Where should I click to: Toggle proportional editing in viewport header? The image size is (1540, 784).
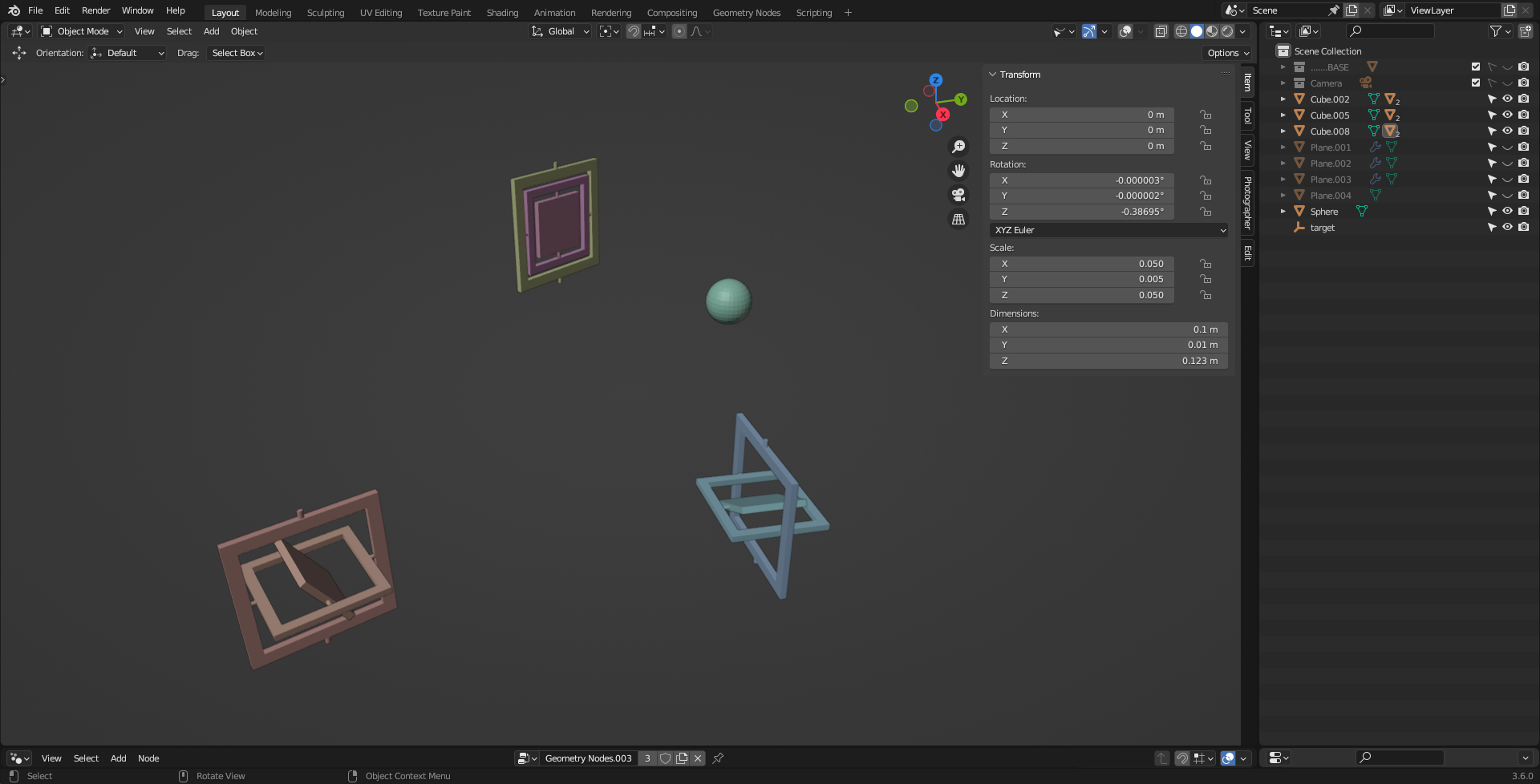pyautogui.click(x=679, y=31)
